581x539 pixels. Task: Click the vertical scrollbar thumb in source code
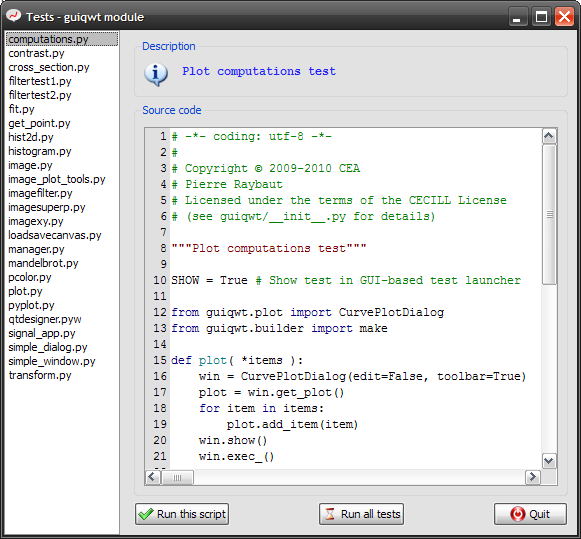[x=549, y=214]
